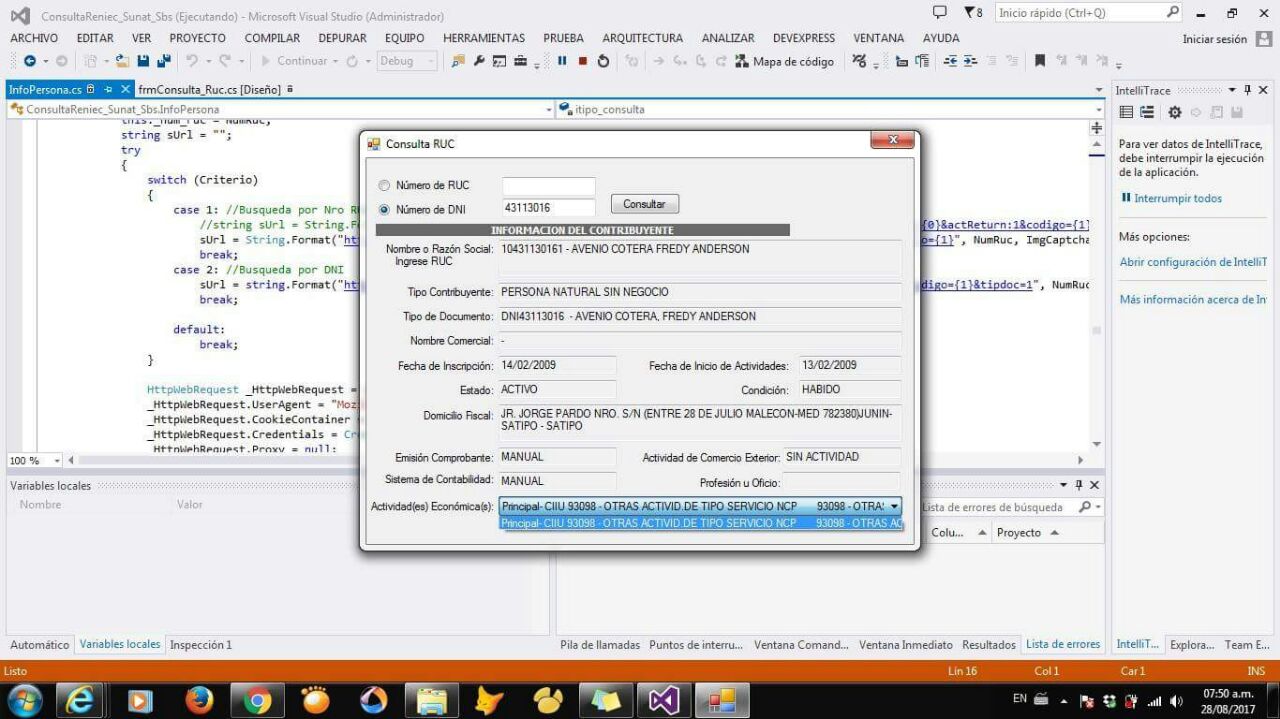Click the Número de RUC input field

tap(548, 186)
